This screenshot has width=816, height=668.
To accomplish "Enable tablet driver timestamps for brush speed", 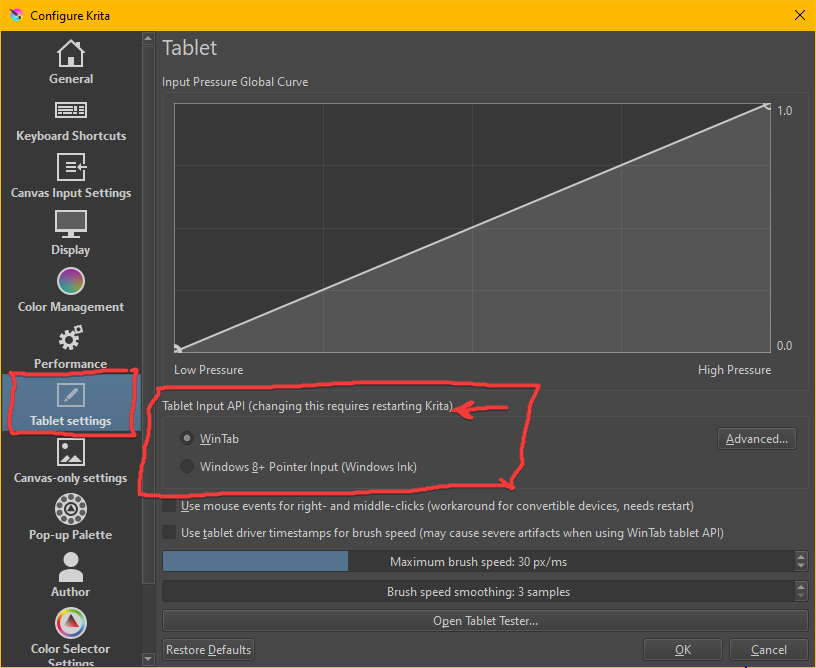I will pos(169,532).
